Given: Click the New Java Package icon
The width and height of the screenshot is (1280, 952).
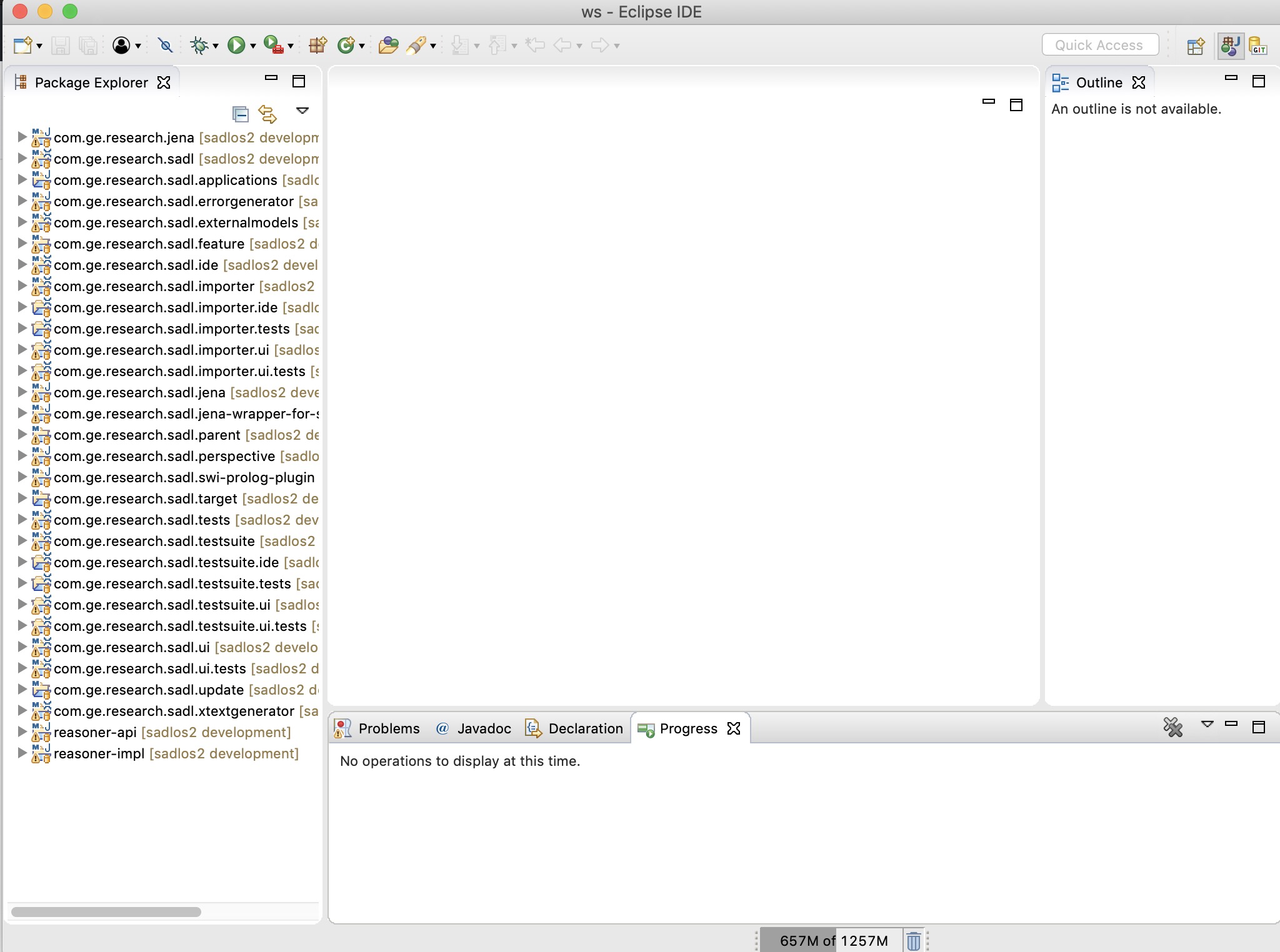Looking at the screenshot, I should tap(317, 45).
